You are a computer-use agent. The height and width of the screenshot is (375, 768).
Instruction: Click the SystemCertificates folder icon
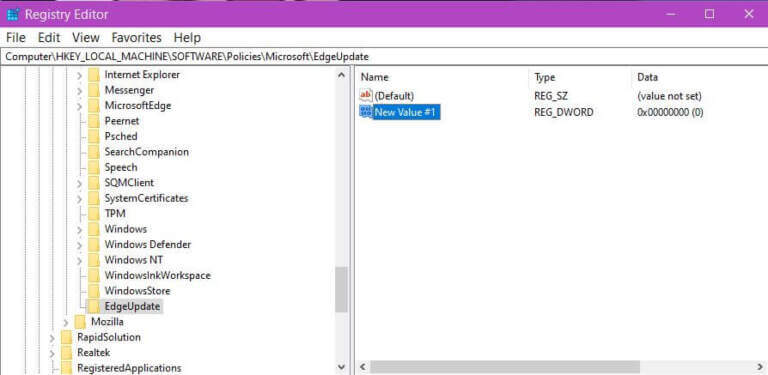[94, 198]
